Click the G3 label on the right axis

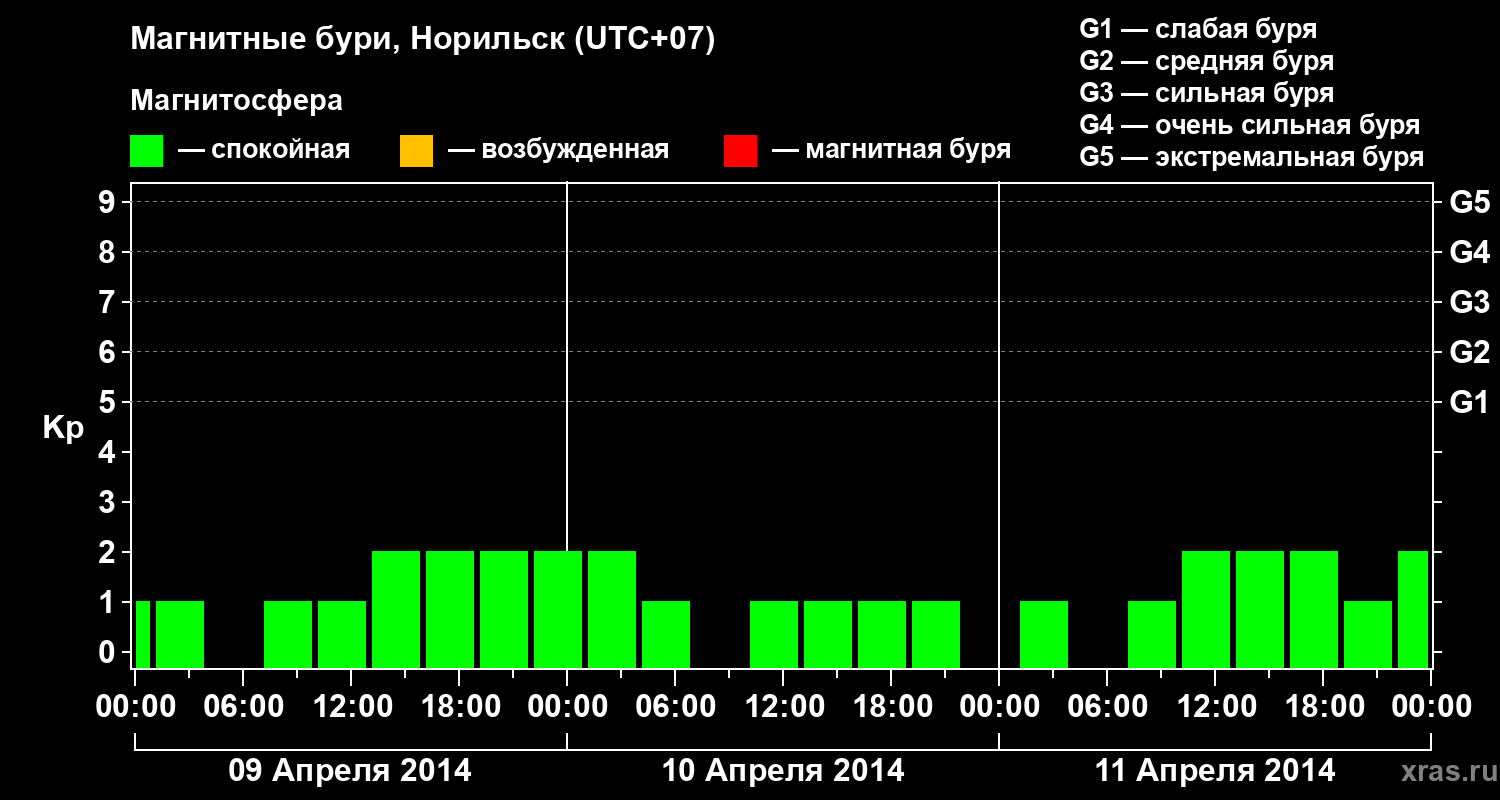click(1469, 302)
